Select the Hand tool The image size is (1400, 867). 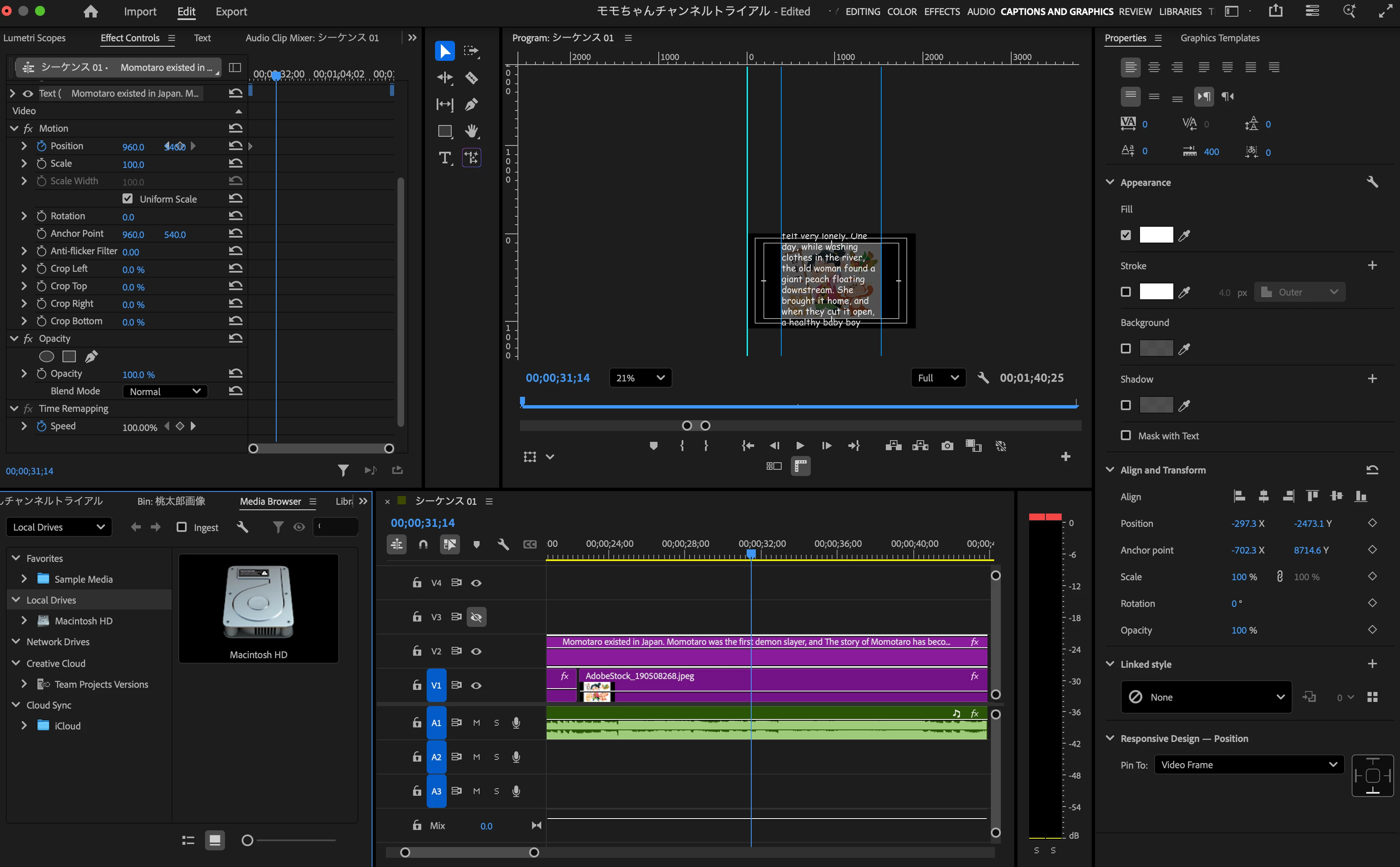471,131
